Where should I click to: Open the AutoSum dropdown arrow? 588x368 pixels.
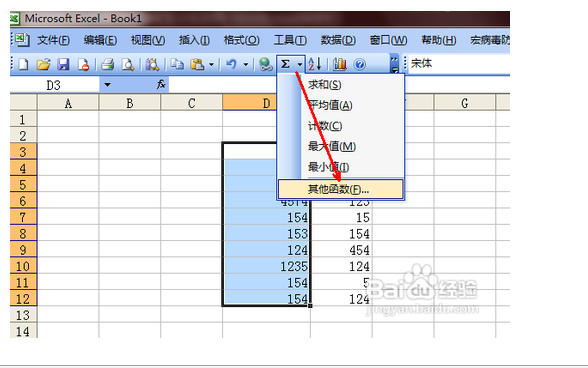(x=300, y=65)
